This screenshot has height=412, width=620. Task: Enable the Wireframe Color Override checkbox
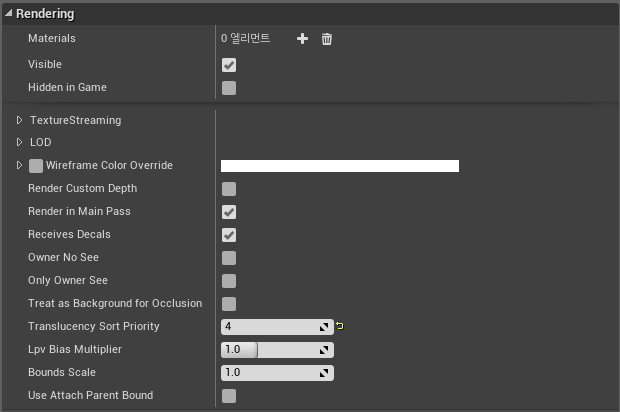click(x=36, y=166)
